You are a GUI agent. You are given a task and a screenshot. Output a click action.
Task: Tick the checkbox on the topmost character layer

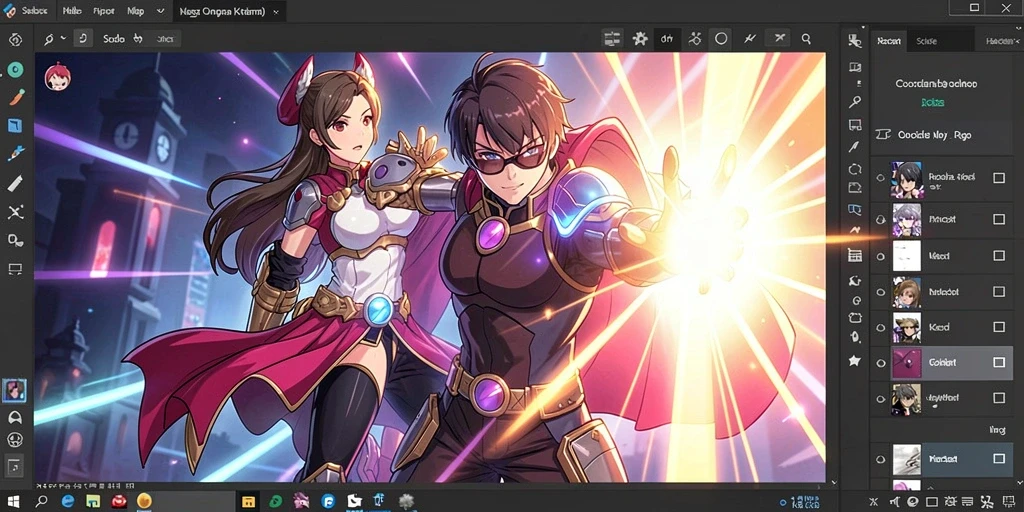click(x=999, y=178)
